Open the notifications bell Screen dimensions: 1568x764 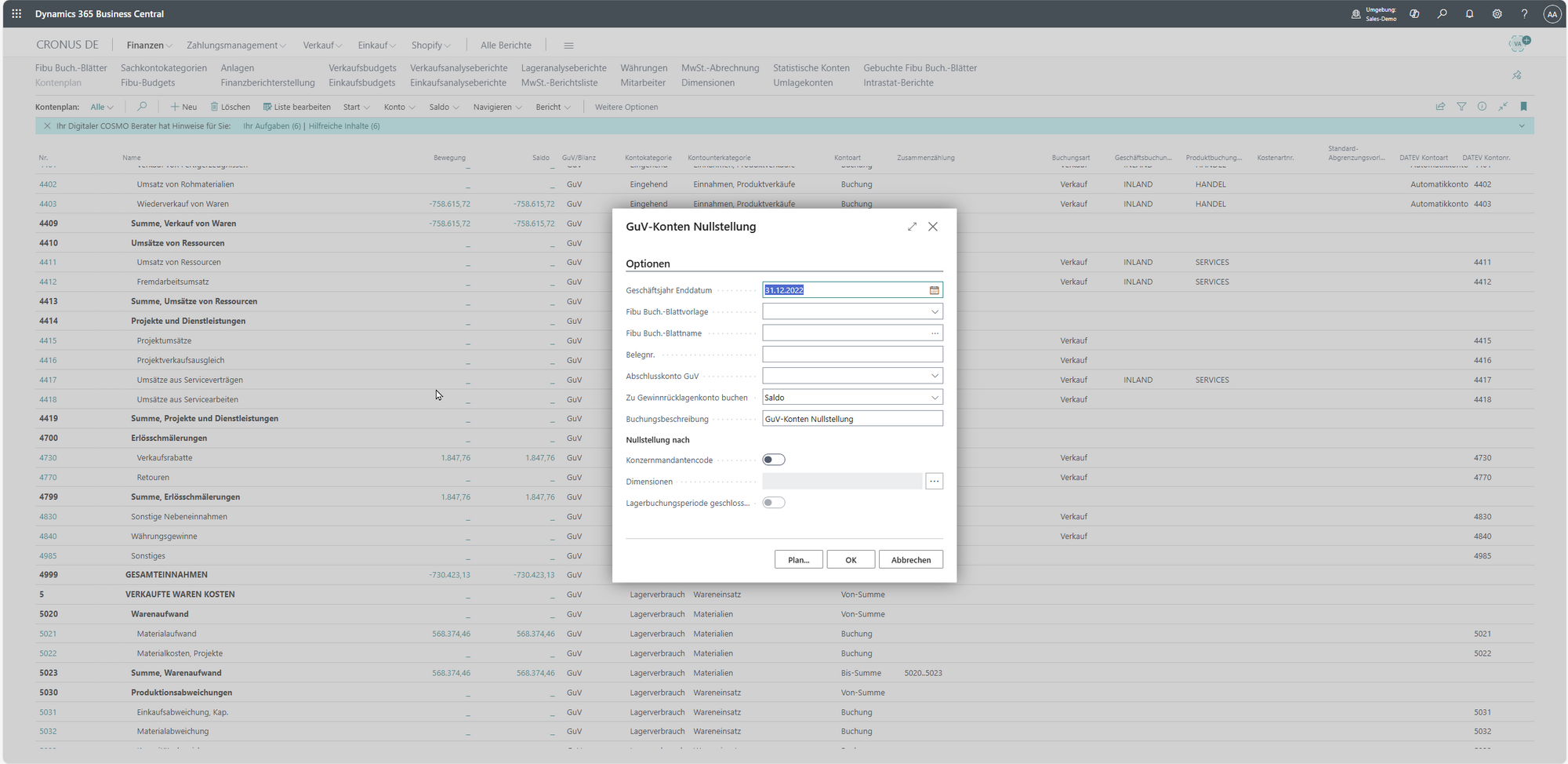1469,14
